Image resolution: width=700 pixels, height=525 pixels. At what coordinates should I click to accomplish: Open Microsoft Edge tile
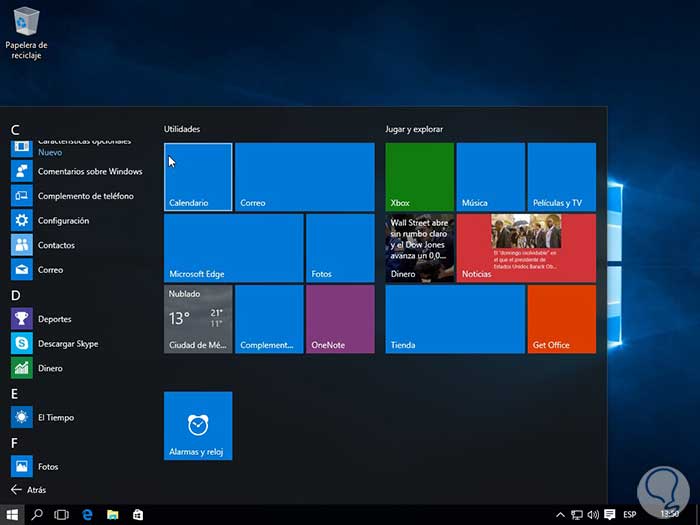(x=233, y=248)
